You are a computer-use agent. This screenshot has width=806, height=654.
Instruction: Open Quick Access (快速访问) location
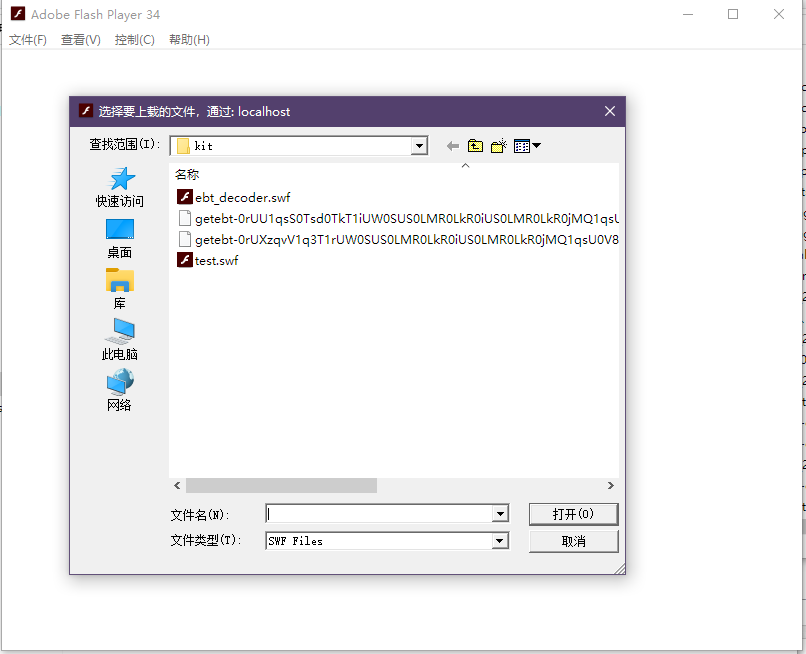[x=120, y=187]
